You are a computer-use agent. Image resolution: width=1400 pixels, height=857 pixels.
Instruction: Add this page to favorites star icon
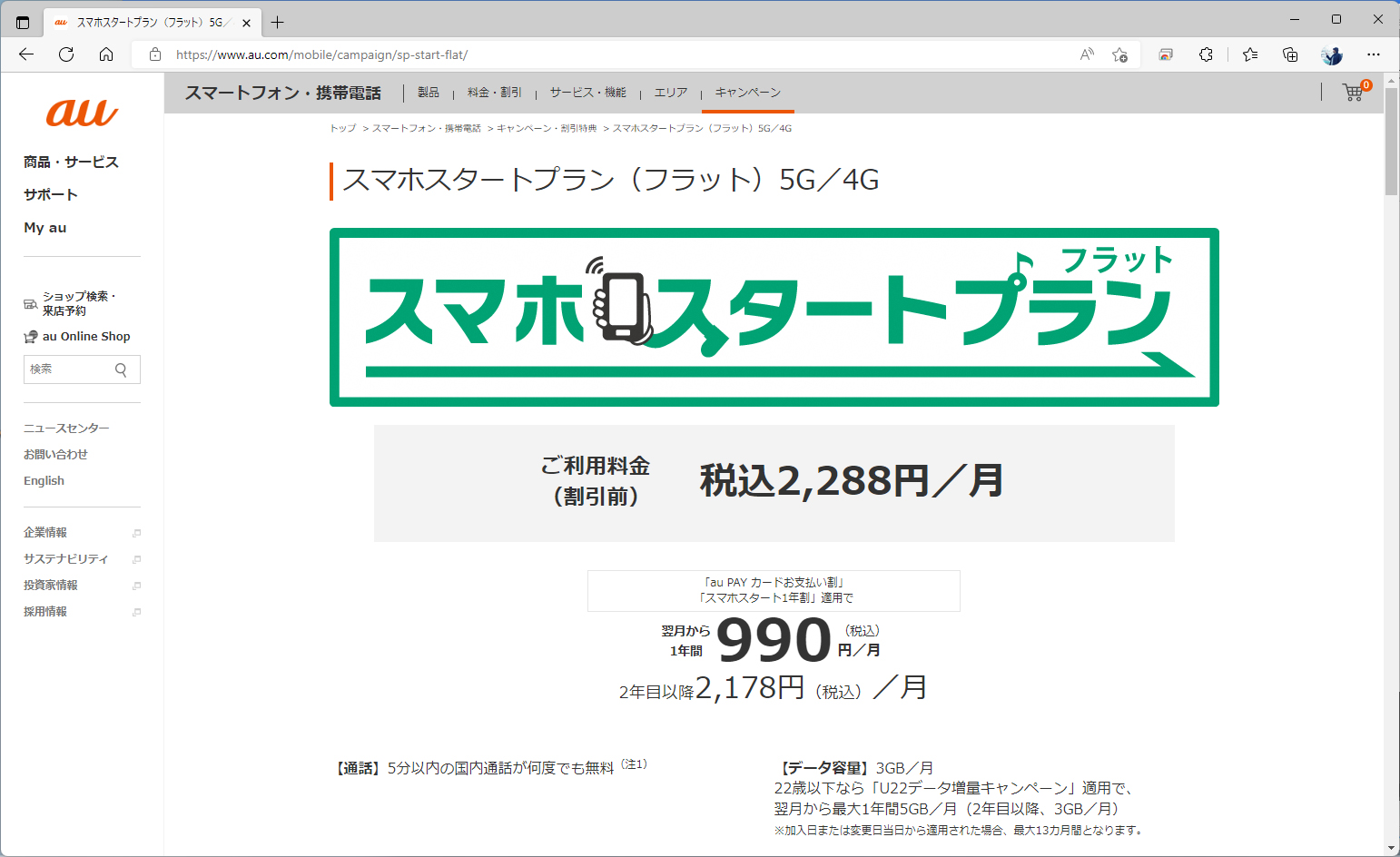click(1120, 54)
